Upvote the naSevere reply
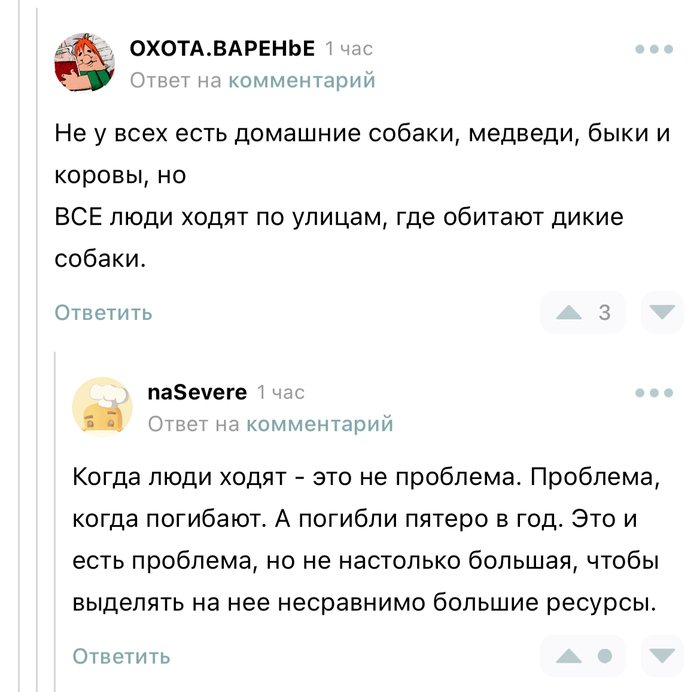The width and height of the screenshot is (700, 692). (569, 656)
